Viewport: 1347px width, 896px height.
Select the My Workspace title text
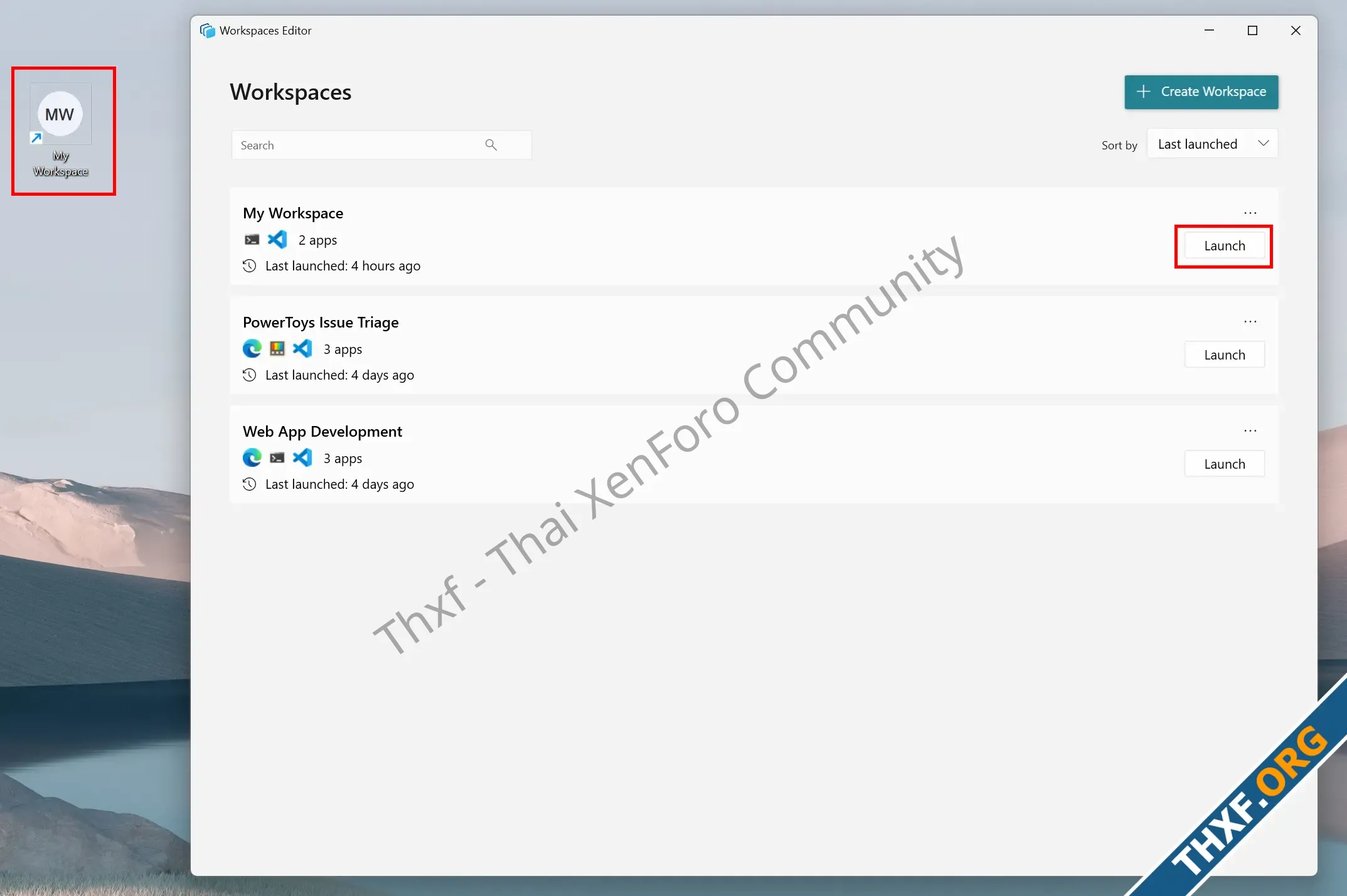point(293,213)
